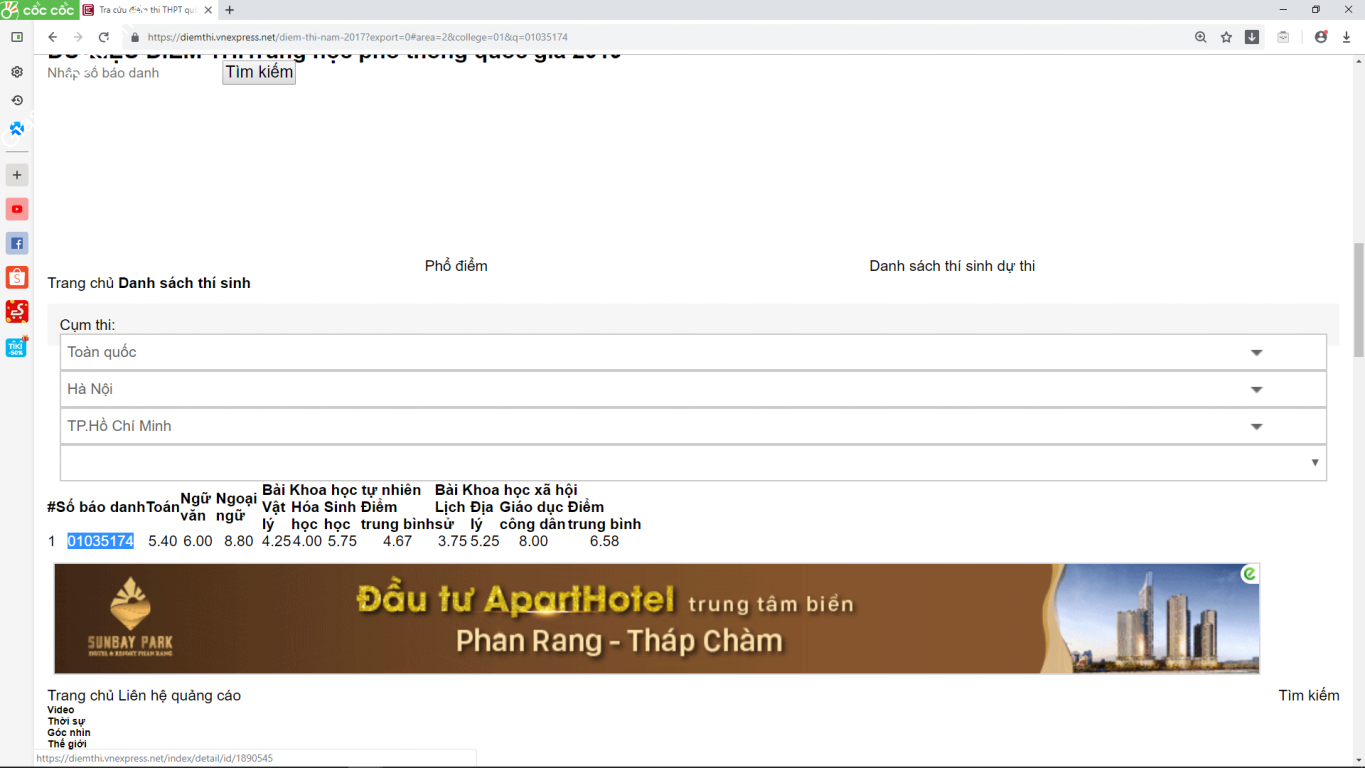The image size is (1365, 768).
Task: Click the Ngoại ngữ score 8.80
Action: [x=239, y=541]
